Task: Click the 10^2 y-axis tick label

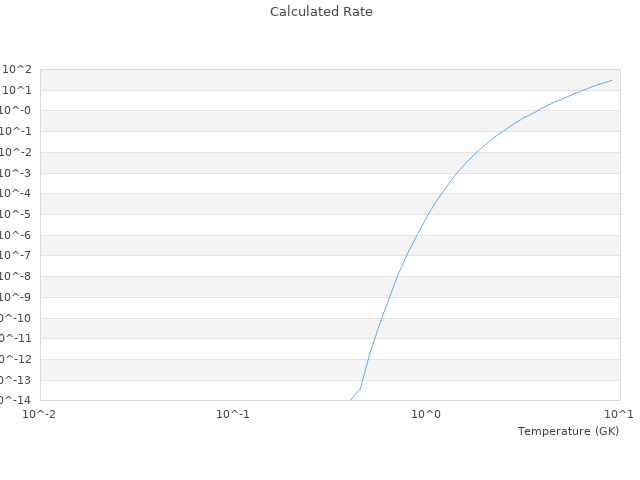Action: click(x=18, y=69)
